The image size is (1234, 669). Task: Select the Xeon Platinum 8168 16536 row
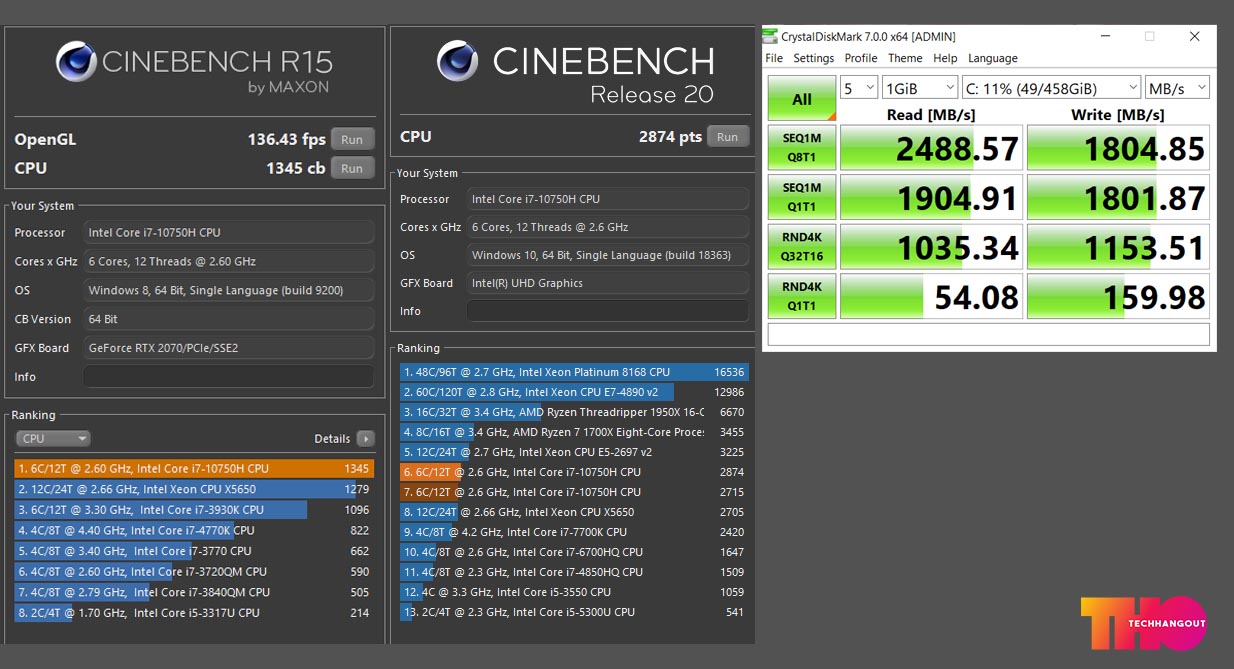[574, 372]
